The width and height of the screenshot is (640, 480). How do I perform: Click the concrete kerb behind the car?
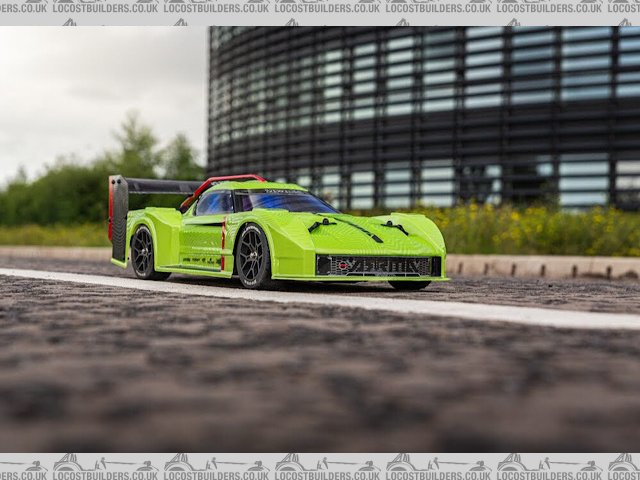540,266
